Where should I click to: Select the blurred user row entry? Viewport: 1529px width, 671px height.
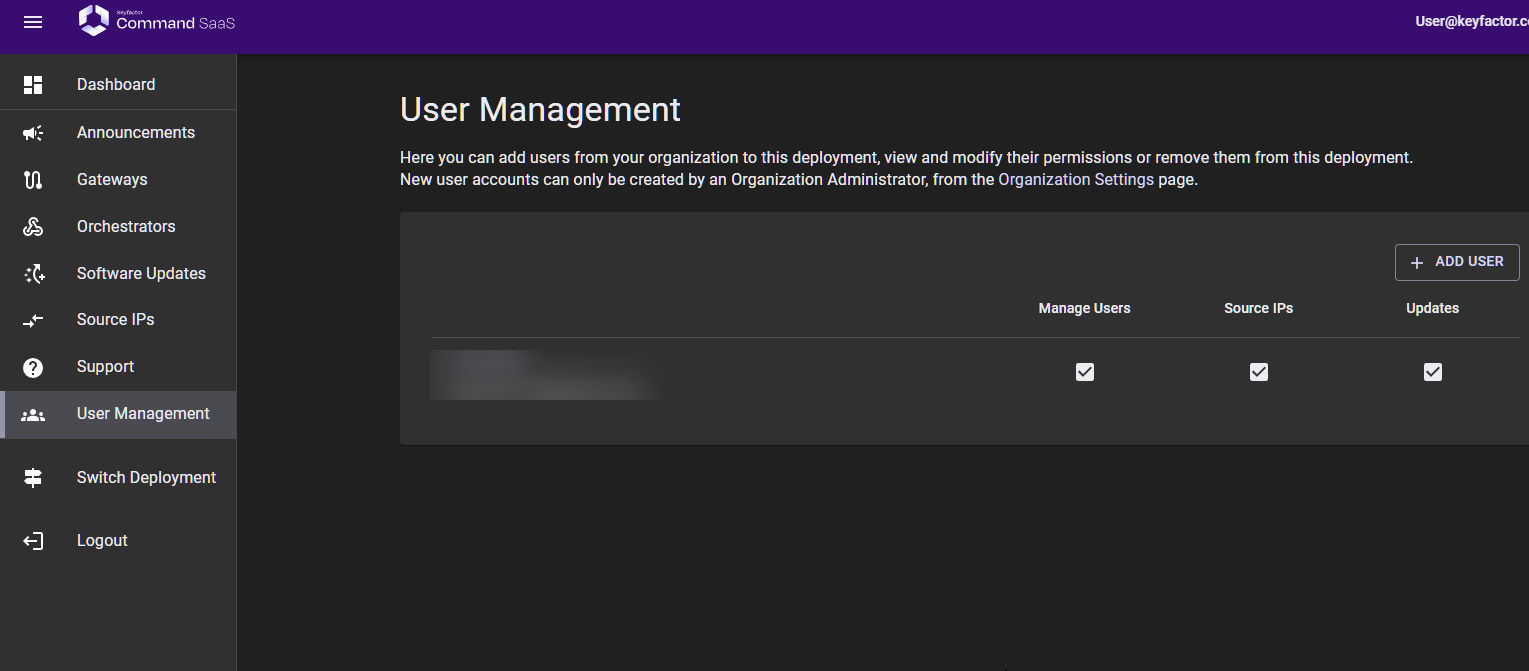(545, 375)
